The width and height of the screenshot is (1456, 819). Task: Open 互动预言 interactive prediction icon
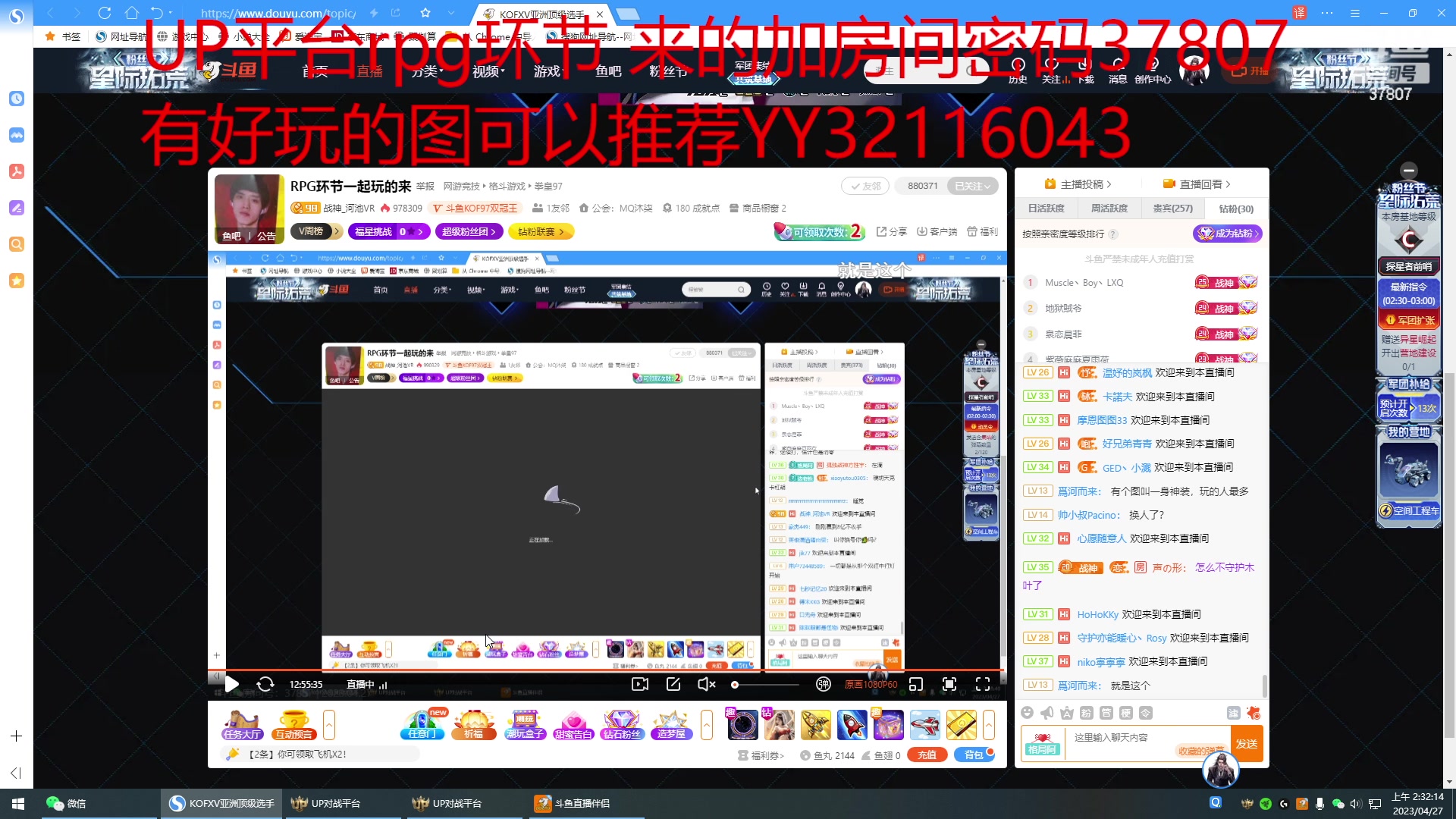tap(293, 725)
